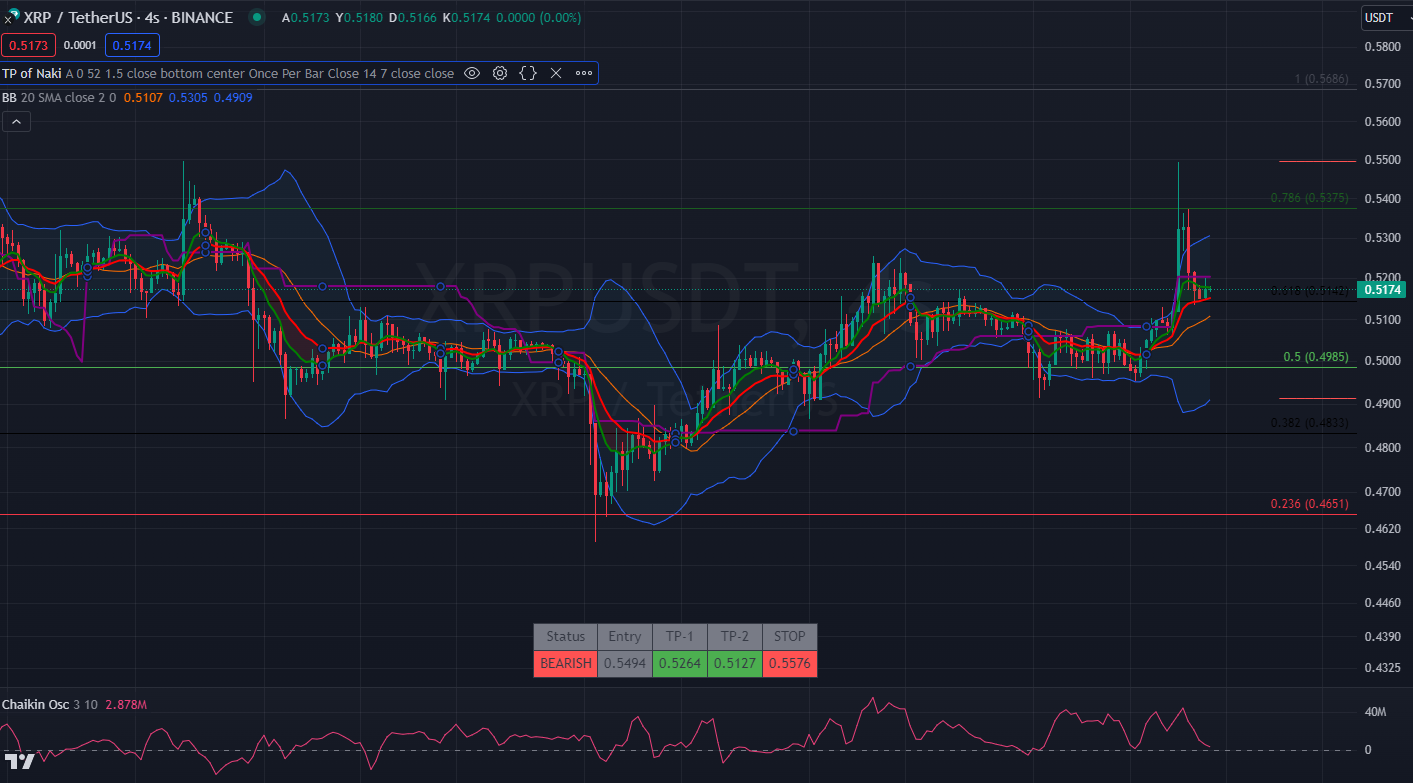
Task: Click the green market status dot
Action: pos(258,17)
